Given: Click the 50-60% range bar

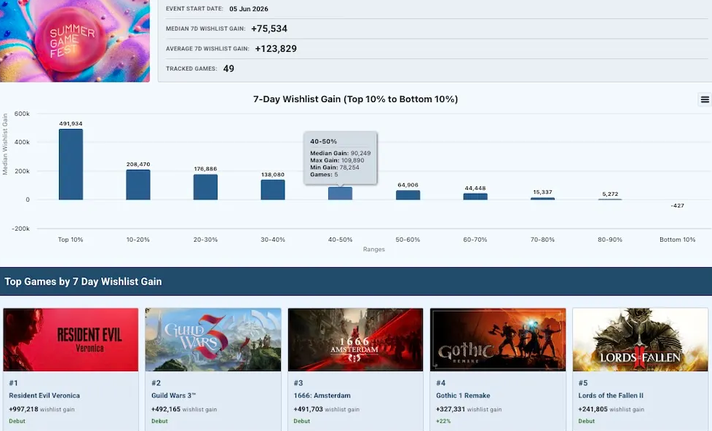Looking at the screenshot, I should click(408, 195).
